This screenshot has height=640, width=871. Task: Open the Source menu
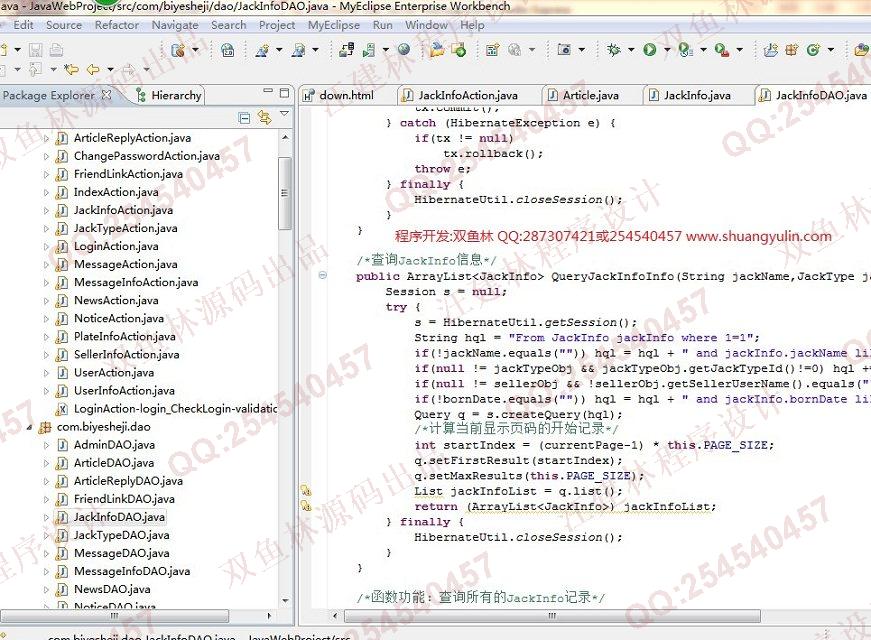click(64, 25)
